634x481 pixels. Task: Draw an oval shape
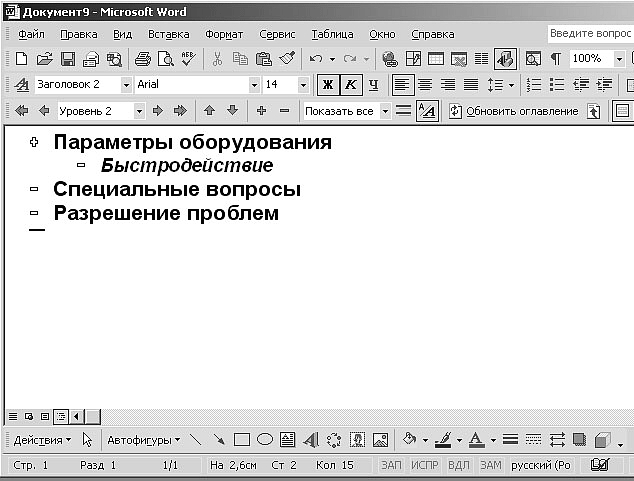pyautogui.click(x=265, y=440)
